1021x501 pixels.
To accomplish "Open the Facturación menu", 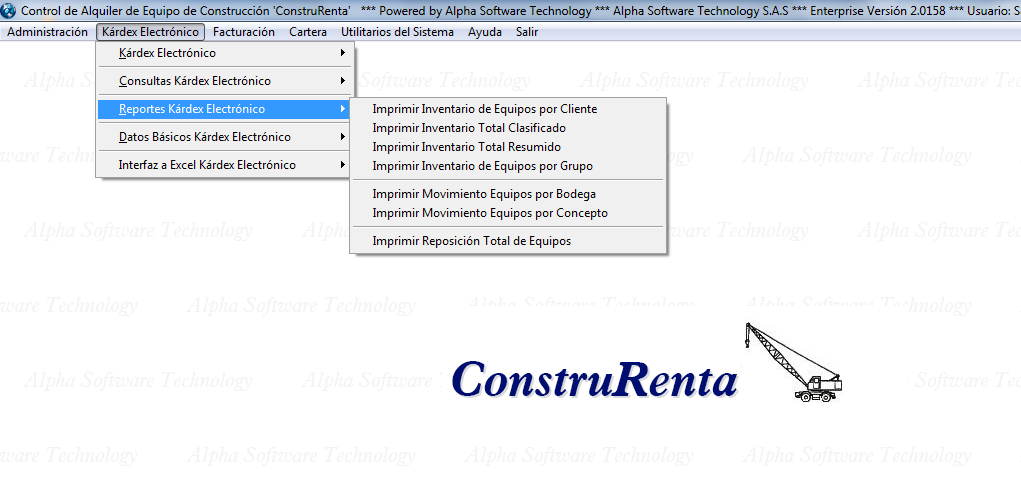I will click(243, 32).
